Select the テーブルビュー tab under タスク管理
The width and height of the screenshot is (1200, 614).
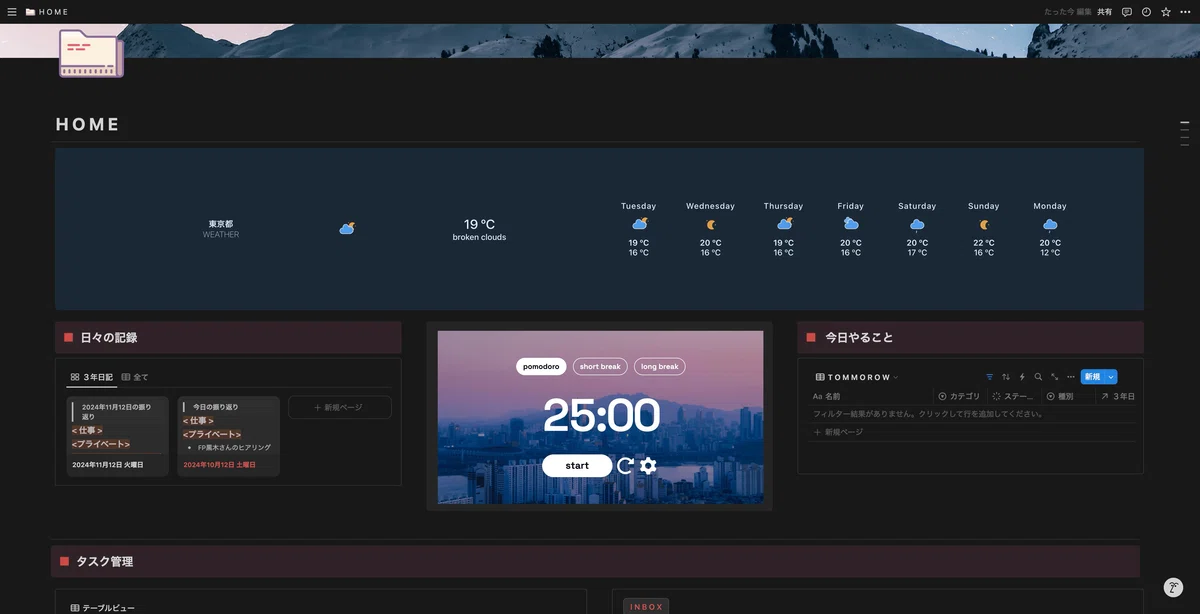(102, 608)
